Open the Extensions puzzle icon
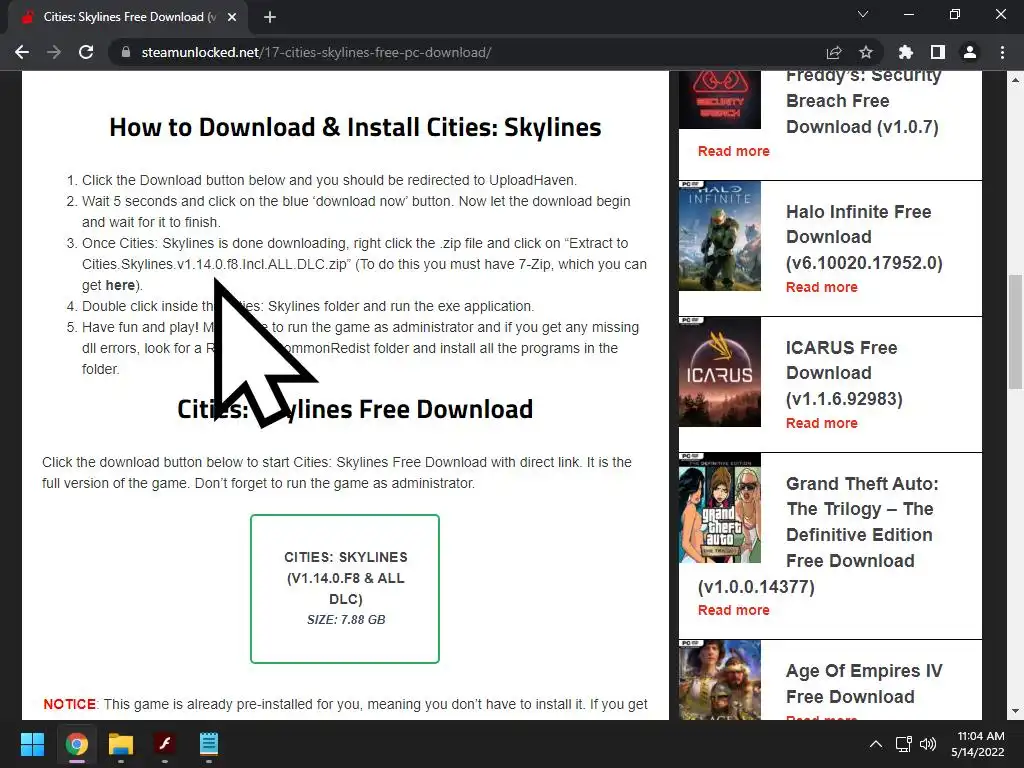This screenshot has width=1024, height=768. tap(905, 52)
